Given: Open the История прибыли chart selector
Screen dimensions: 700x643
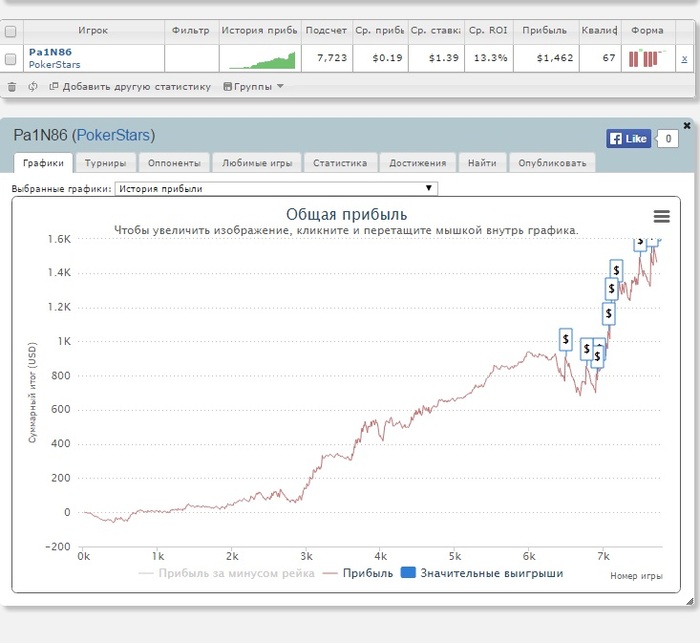Looking at the screenshot, I should coord(276,188).
